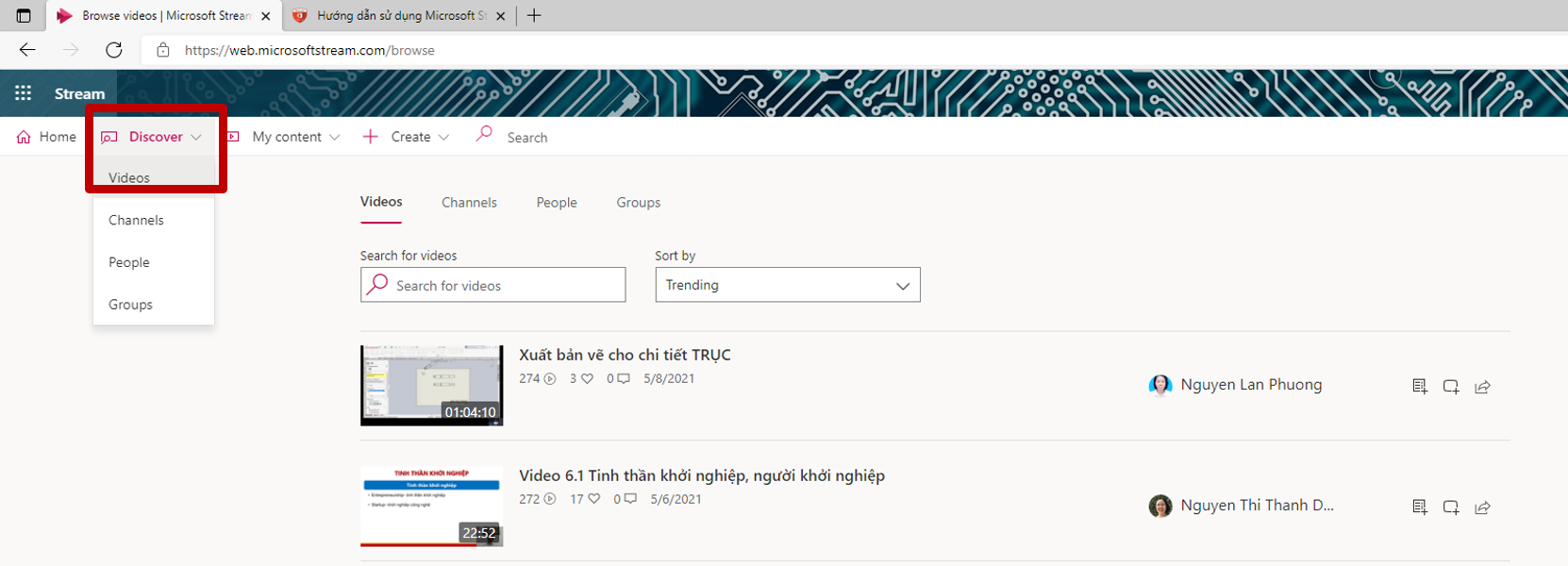The height and width of the screenshot is (566, 1568).
Task: Add Xuất bản vẽ video to channel
Action: point(1451,386)
